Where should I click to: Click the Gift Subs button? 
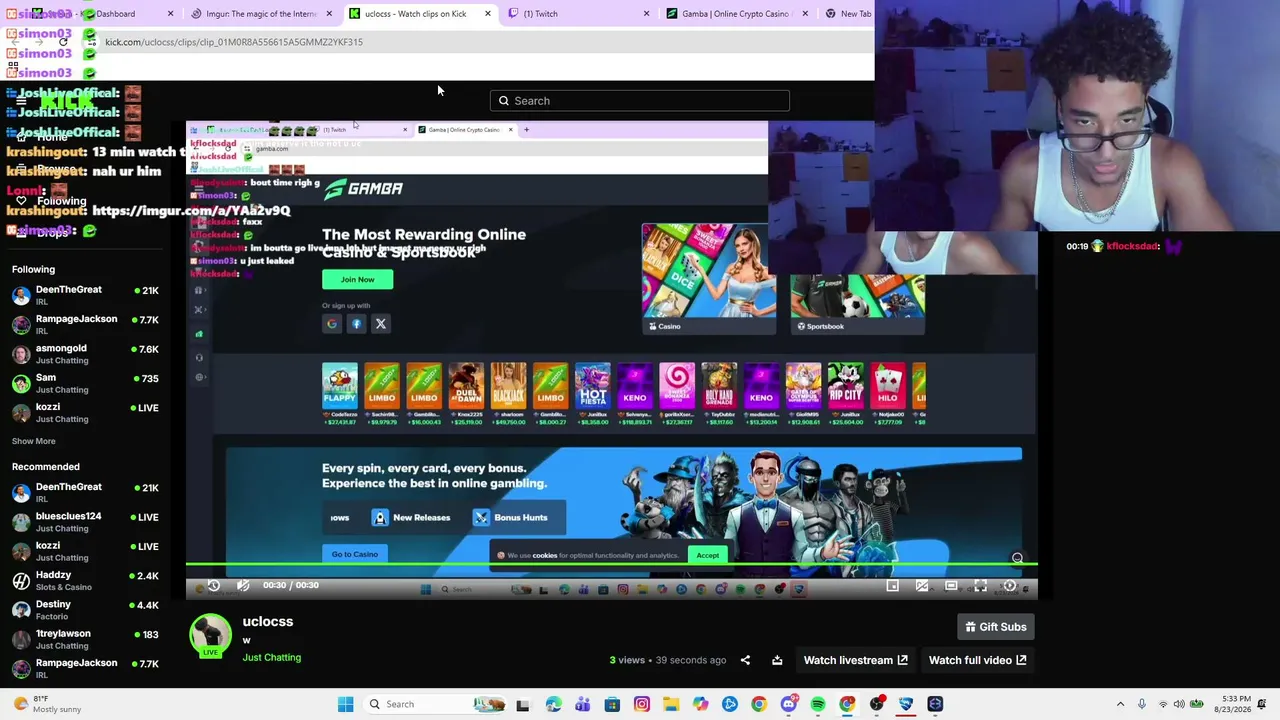point(995,627)
